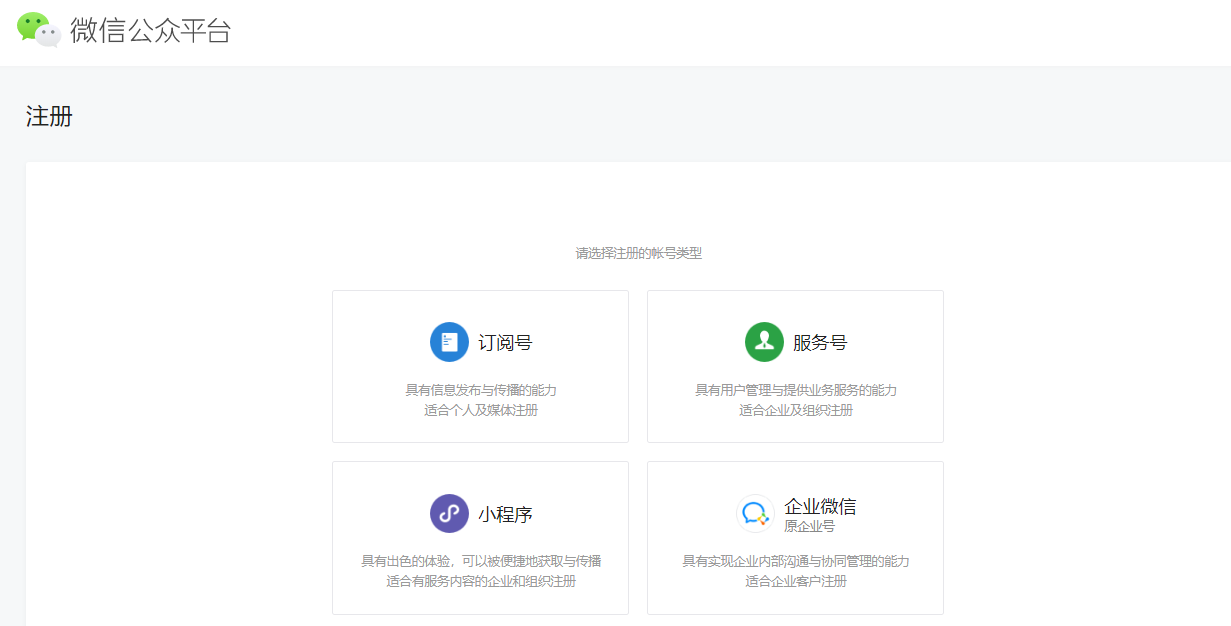Viewport: 1231px width, 626px height.
Task: Open the 微信公众平台 title link
Action: click(x=150, y=30)
